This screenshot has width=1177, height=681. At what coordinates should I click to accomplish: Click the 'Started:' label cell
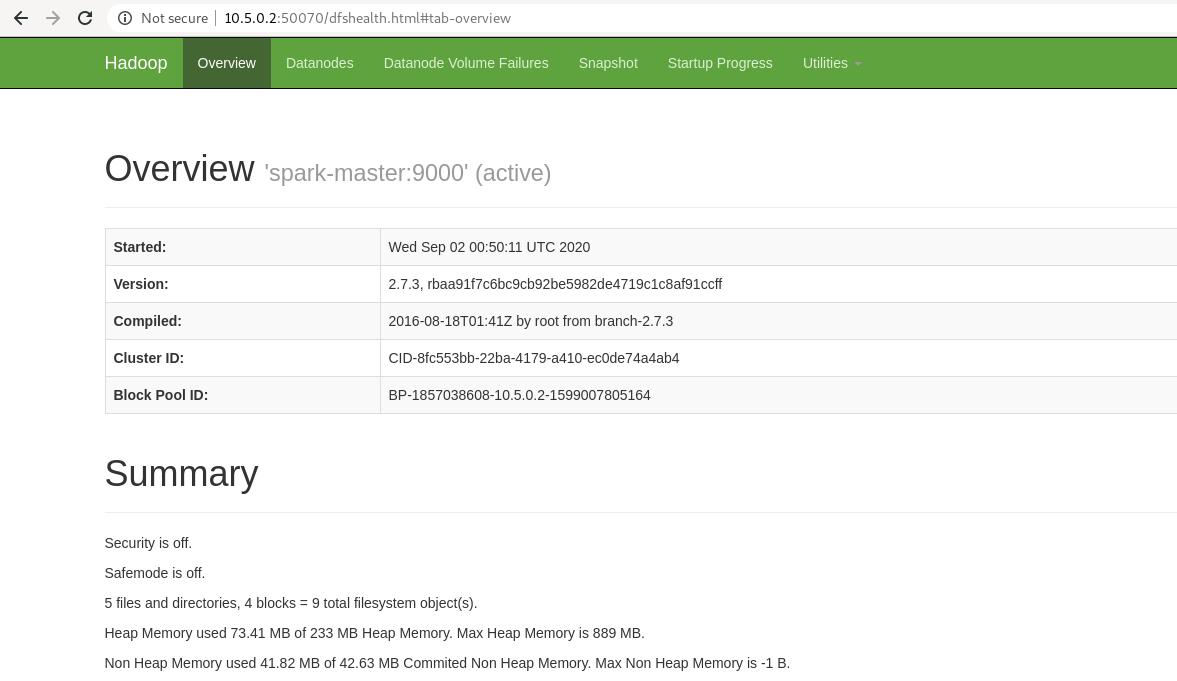(x=242, y=247)
